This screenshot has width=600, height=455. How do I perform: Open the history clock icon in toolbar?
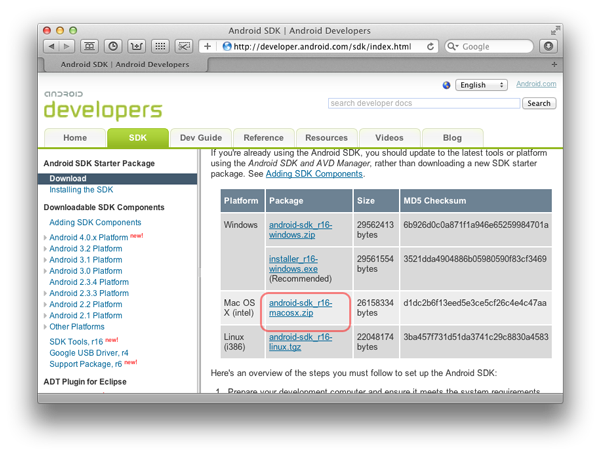point(113,46)
